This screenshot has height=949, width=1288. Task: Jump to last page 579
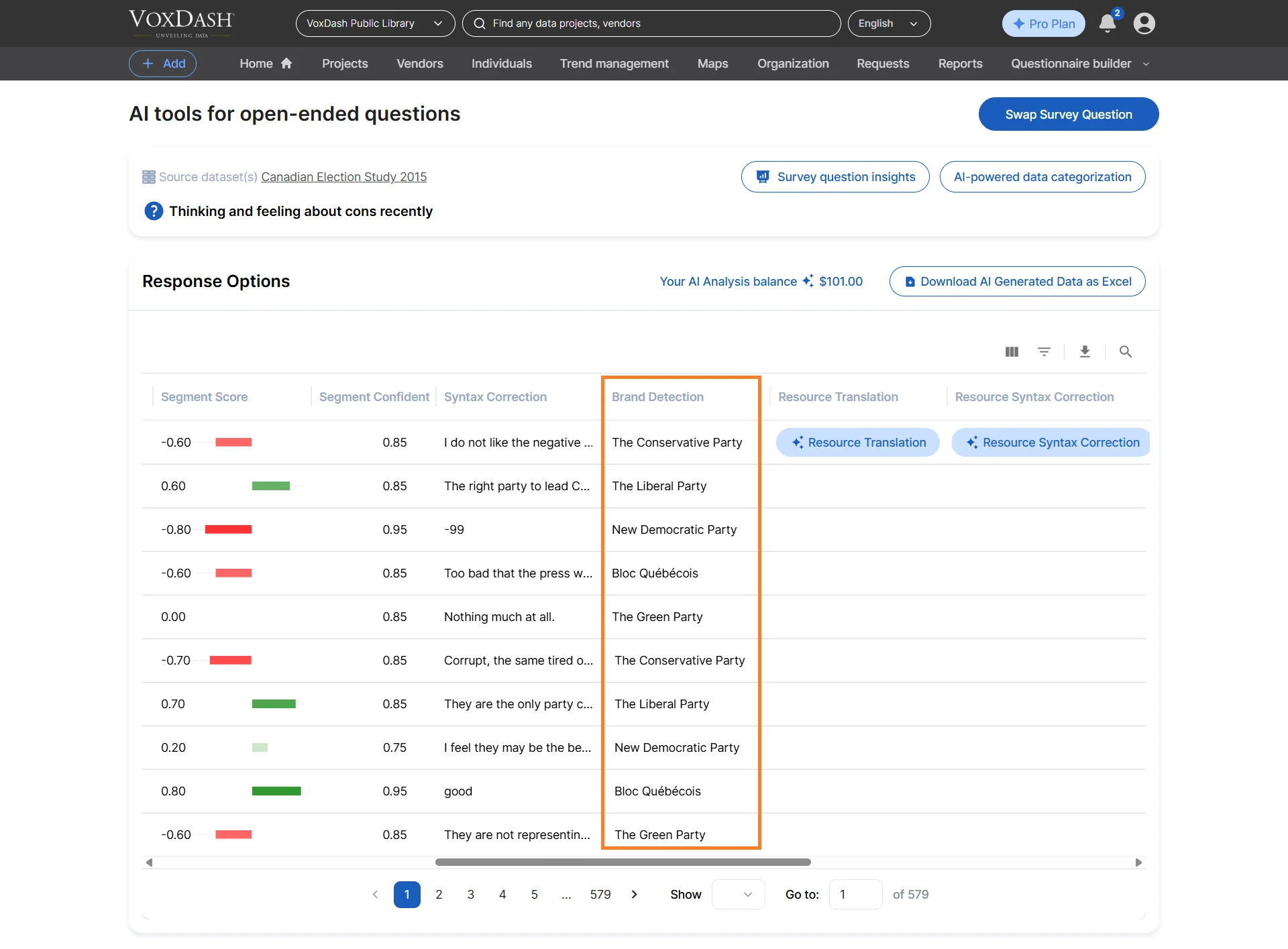click(600, 894)
